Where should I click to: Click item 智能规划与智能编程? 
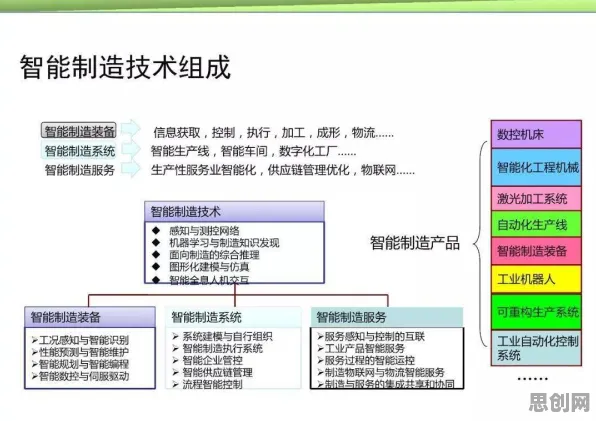[x=84, y=364]
